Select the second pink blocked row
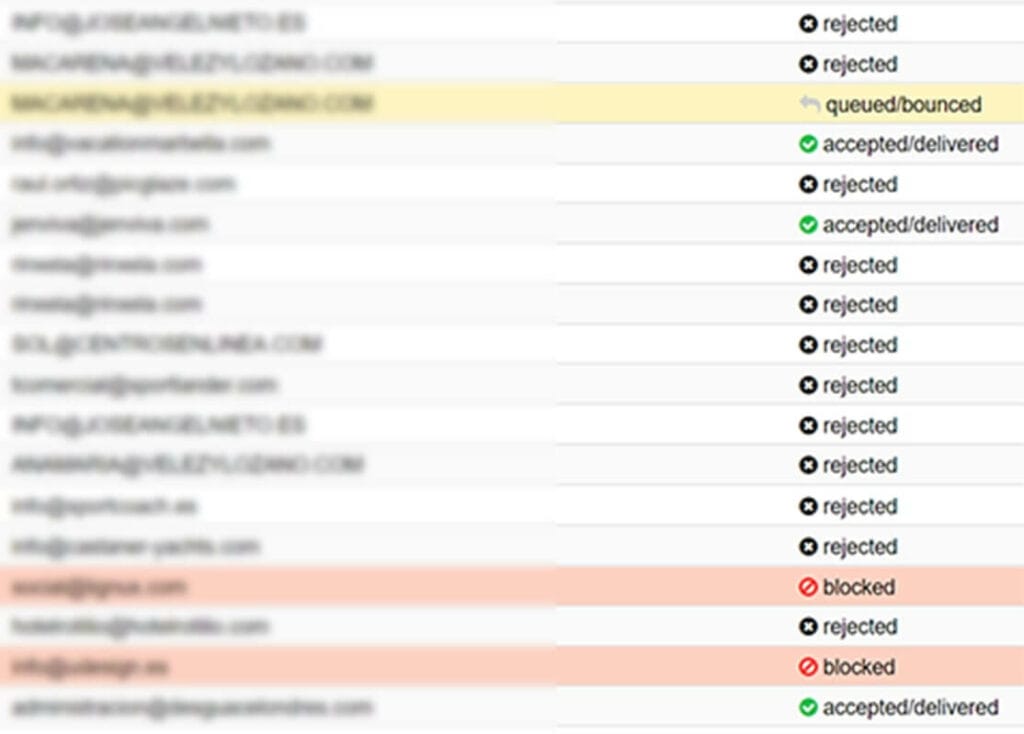 tap(400, 666)
